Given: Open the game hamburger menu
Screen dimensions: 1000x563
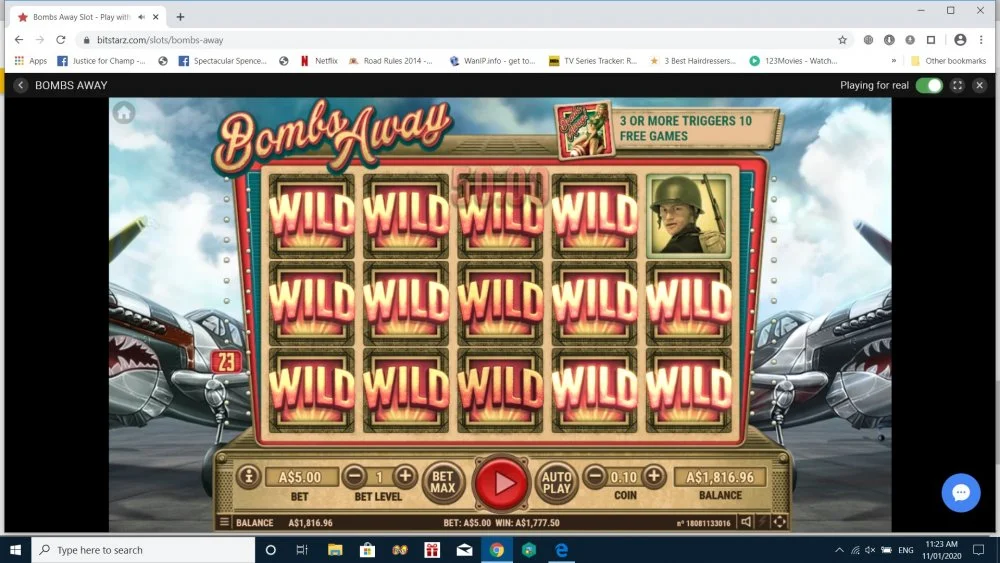Looking at the screenshot, I should (224, 522).
